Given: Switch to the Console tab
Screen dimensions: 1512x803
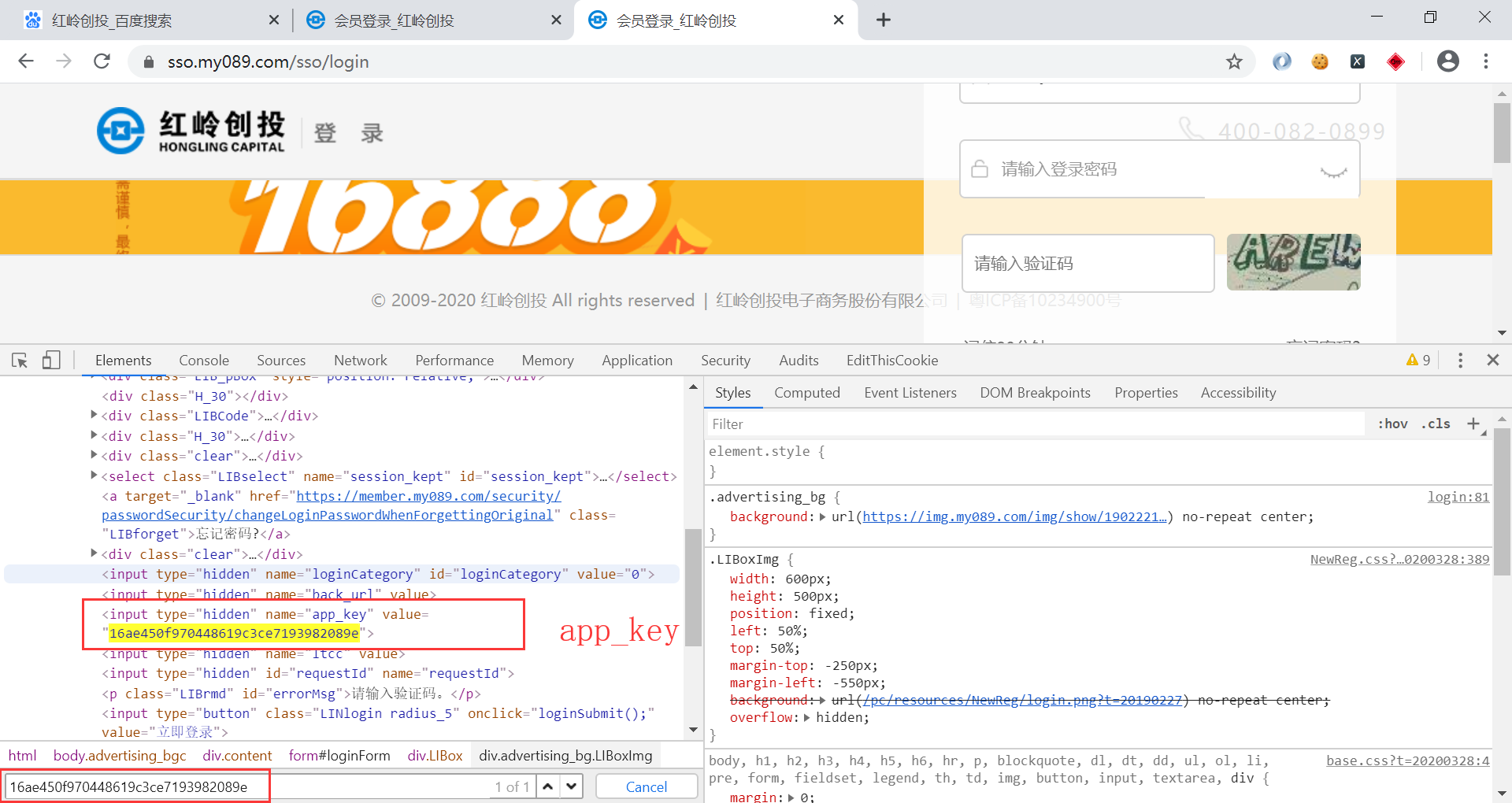Looking at the screenshot, I should (204, 361).
